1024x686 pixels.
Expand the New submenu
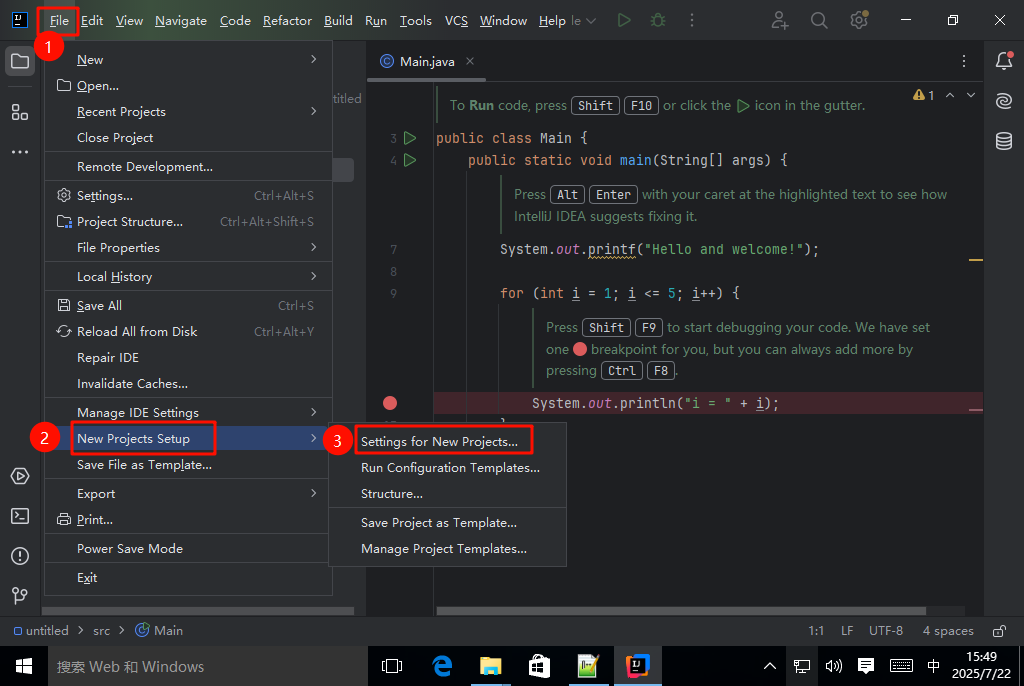[x=188, y=59]
